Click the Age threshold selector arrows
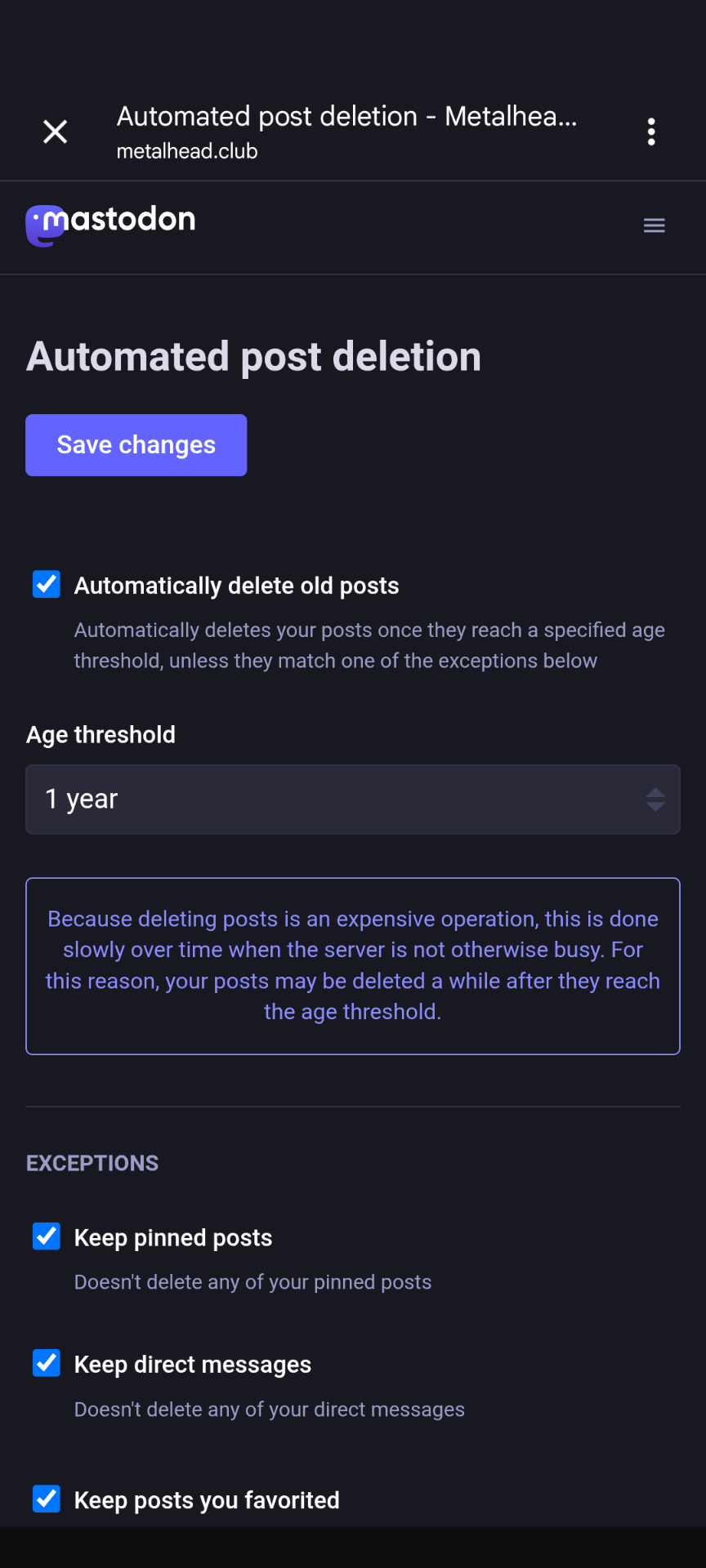Screen dimensions: 706x1568 tap(655, 800)
